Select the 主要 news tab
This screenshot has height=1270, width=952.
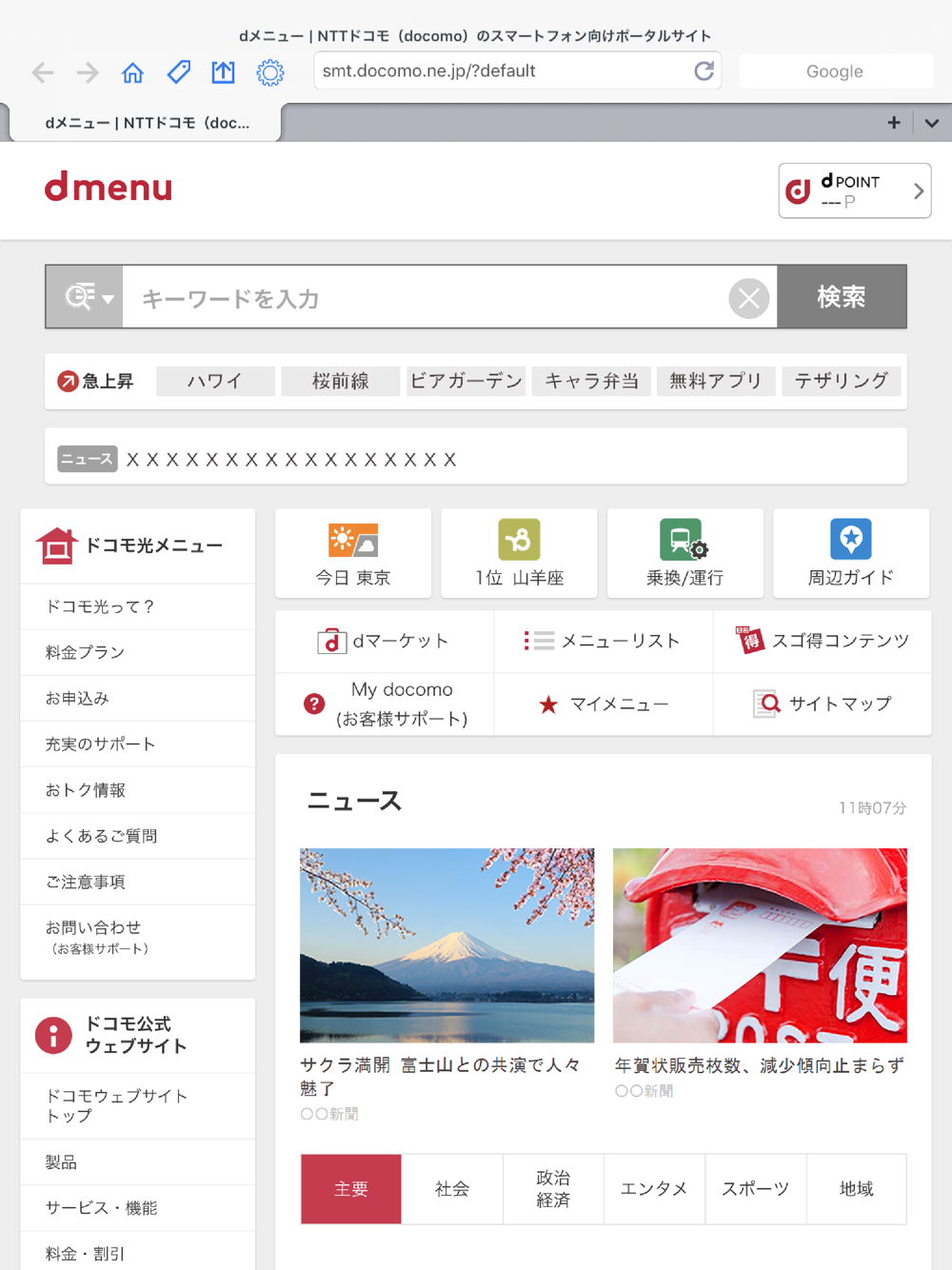coord(351,1189)
